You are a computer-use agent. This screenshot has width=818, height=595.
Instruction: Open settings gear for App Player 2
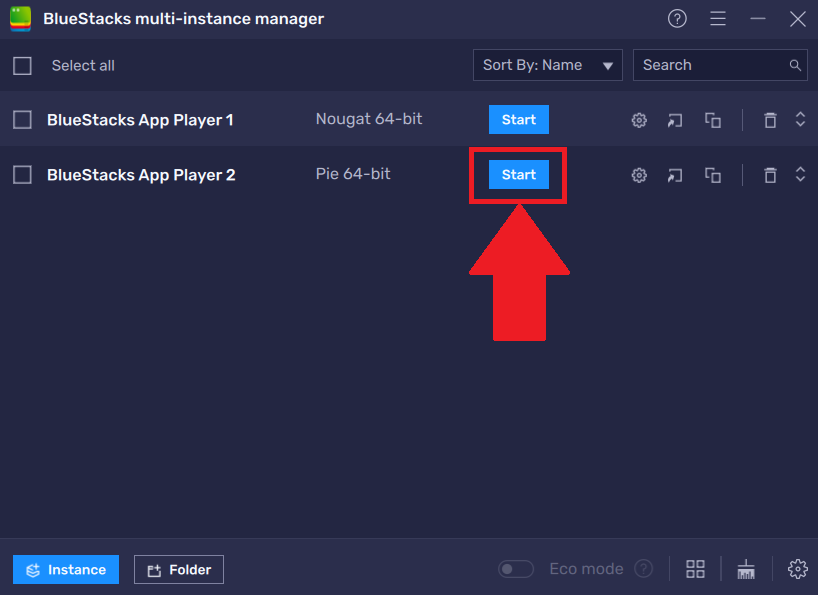pyautogui.click(x=639, y=175)
